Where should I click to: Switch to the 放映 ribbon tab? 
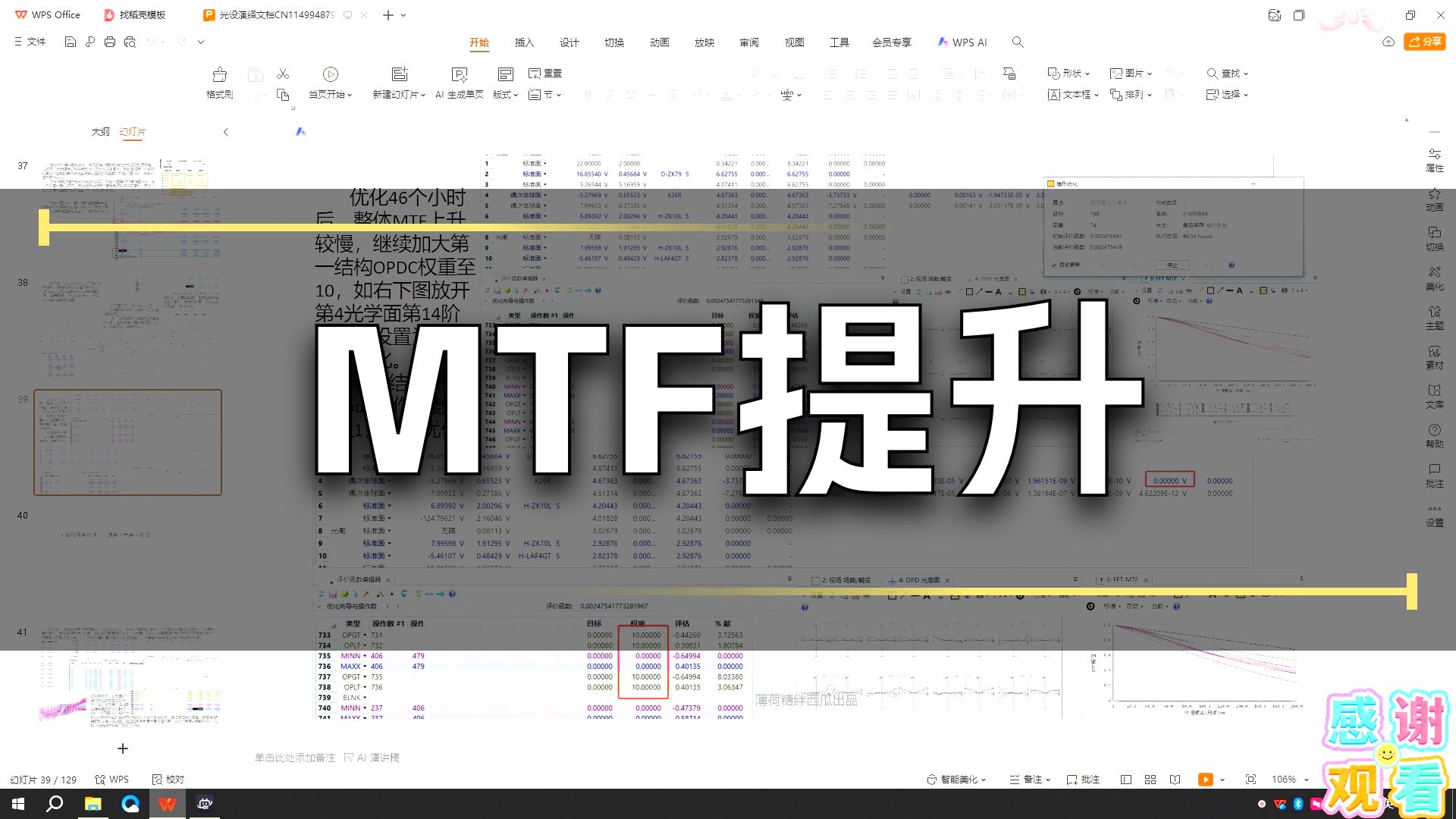point(704,42)
